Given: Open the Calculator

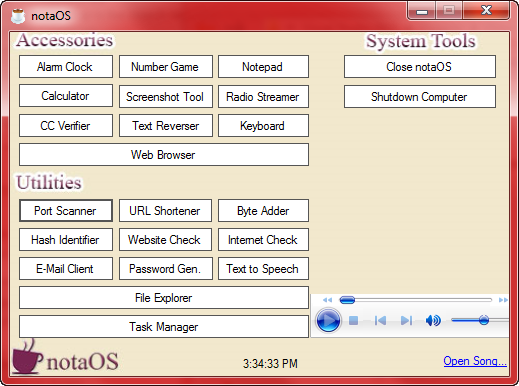Looking at the screenshot, I should pyautogui.click(x=66, y=96).
